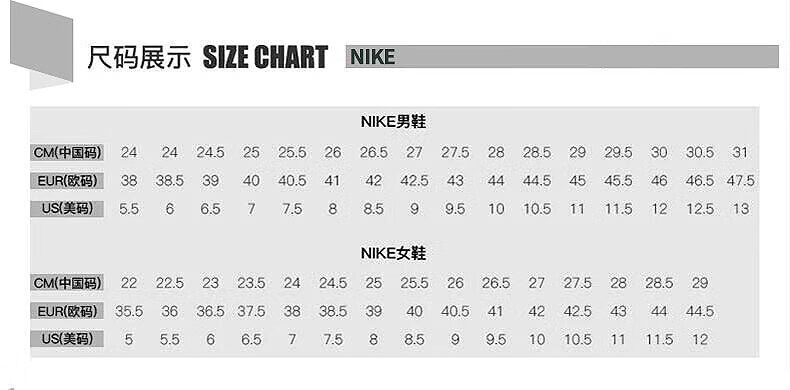This screenshot has height=390, width=790.
Task: Select women's EUR size 37.5
Action: click(251, 311)
